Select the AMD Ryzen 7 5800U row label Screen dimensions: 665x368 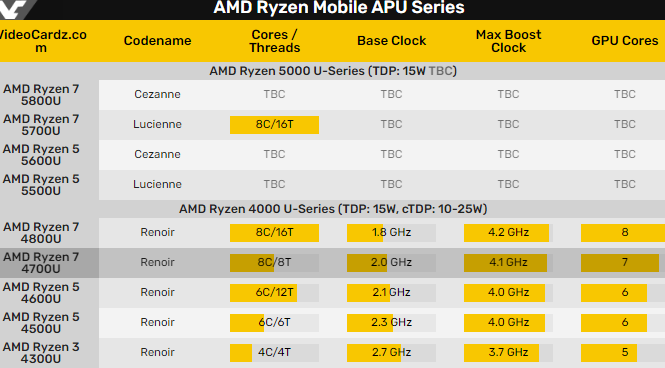pos(41,95)
